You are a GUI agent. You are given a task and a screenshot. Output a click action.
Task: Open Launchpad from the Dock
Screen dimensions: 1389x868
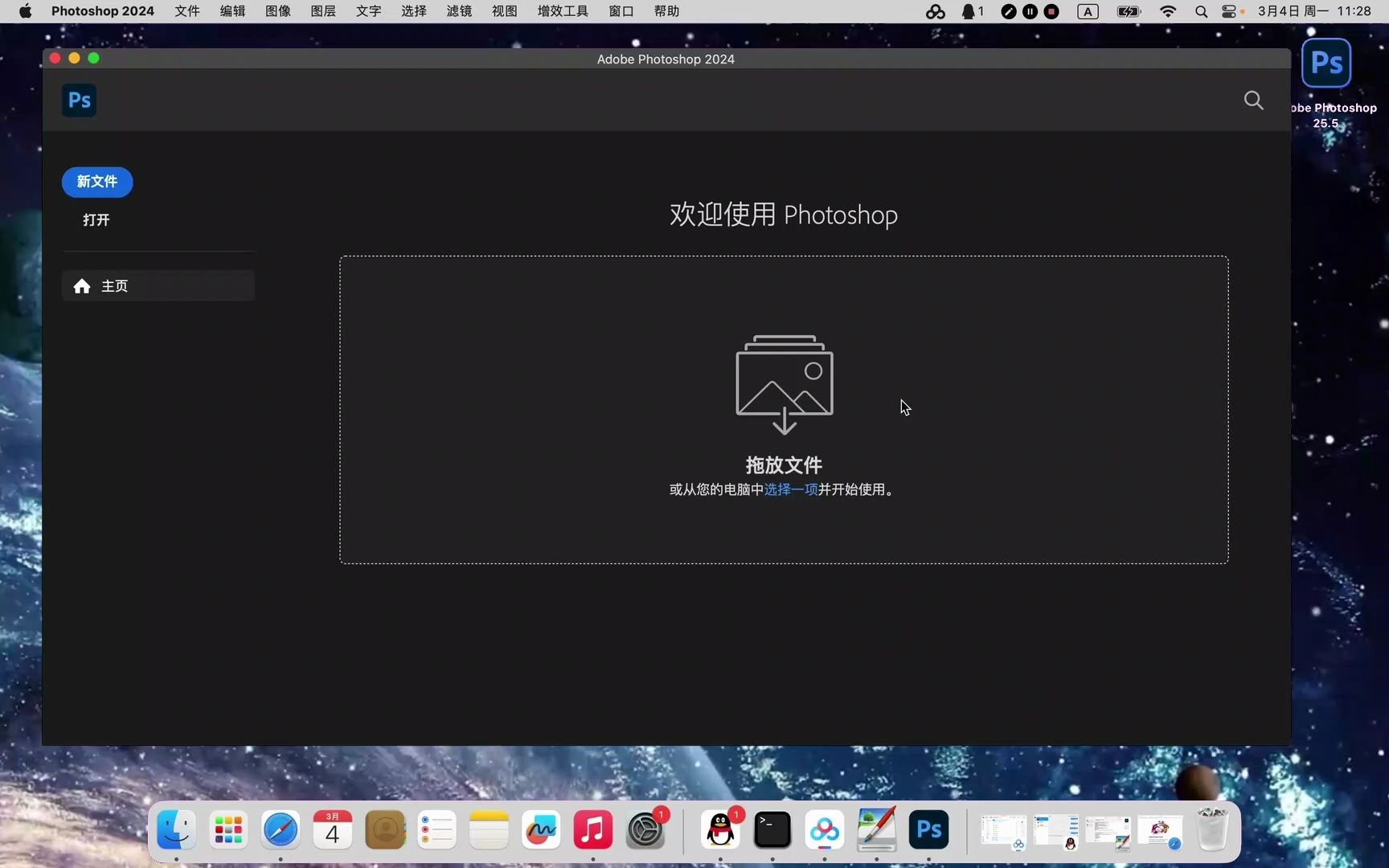tap(228, 830)
